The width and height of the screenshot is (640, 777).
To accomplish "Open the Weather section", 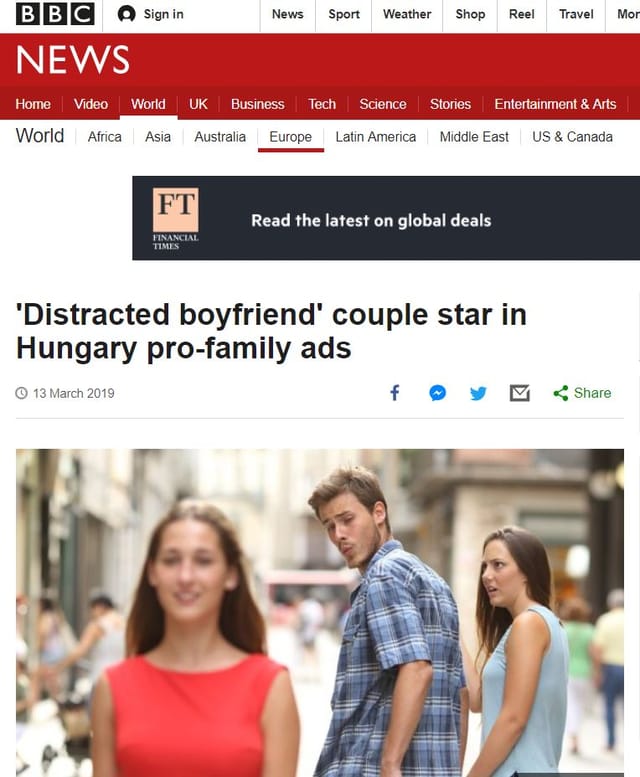I will coord(407,14).
